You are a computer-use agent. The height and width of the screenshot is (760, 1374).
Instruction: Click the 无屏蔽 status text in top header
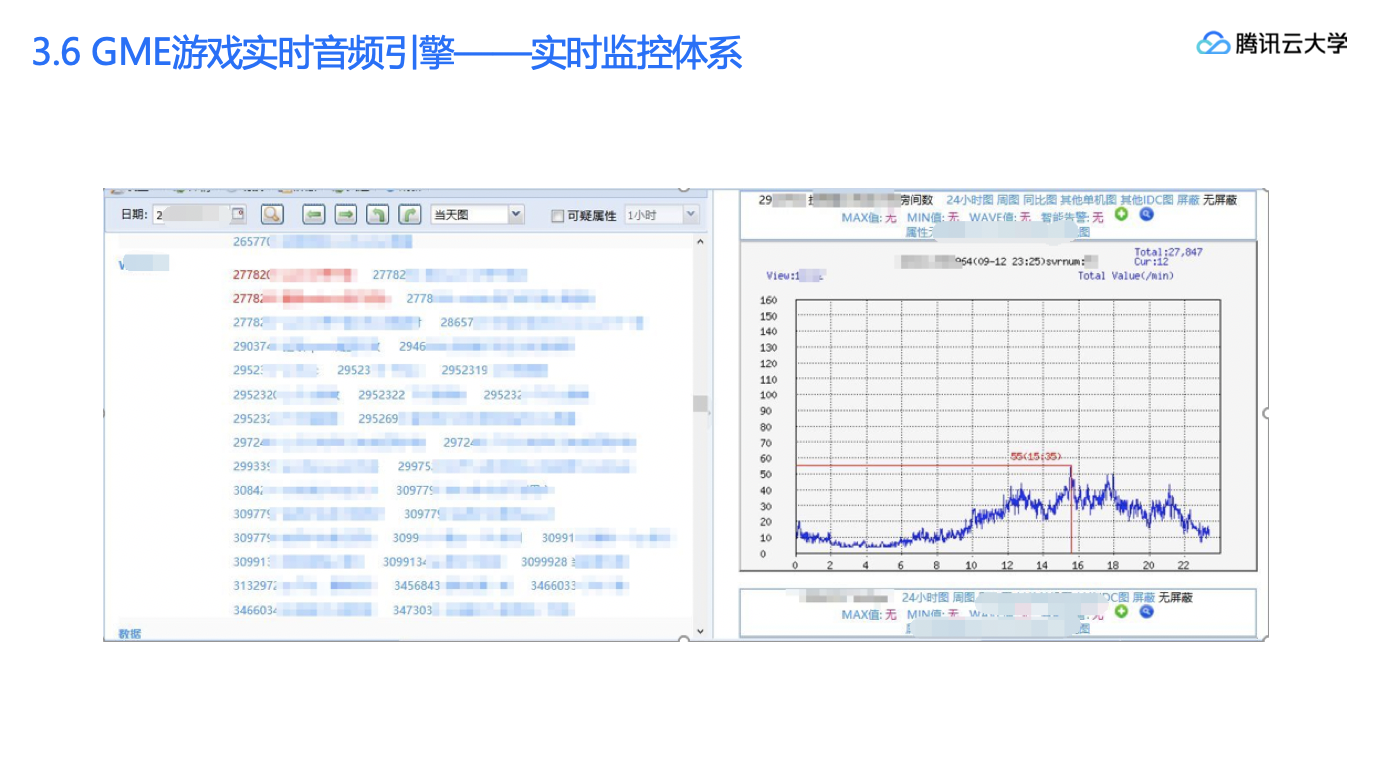coord(1219,200)
